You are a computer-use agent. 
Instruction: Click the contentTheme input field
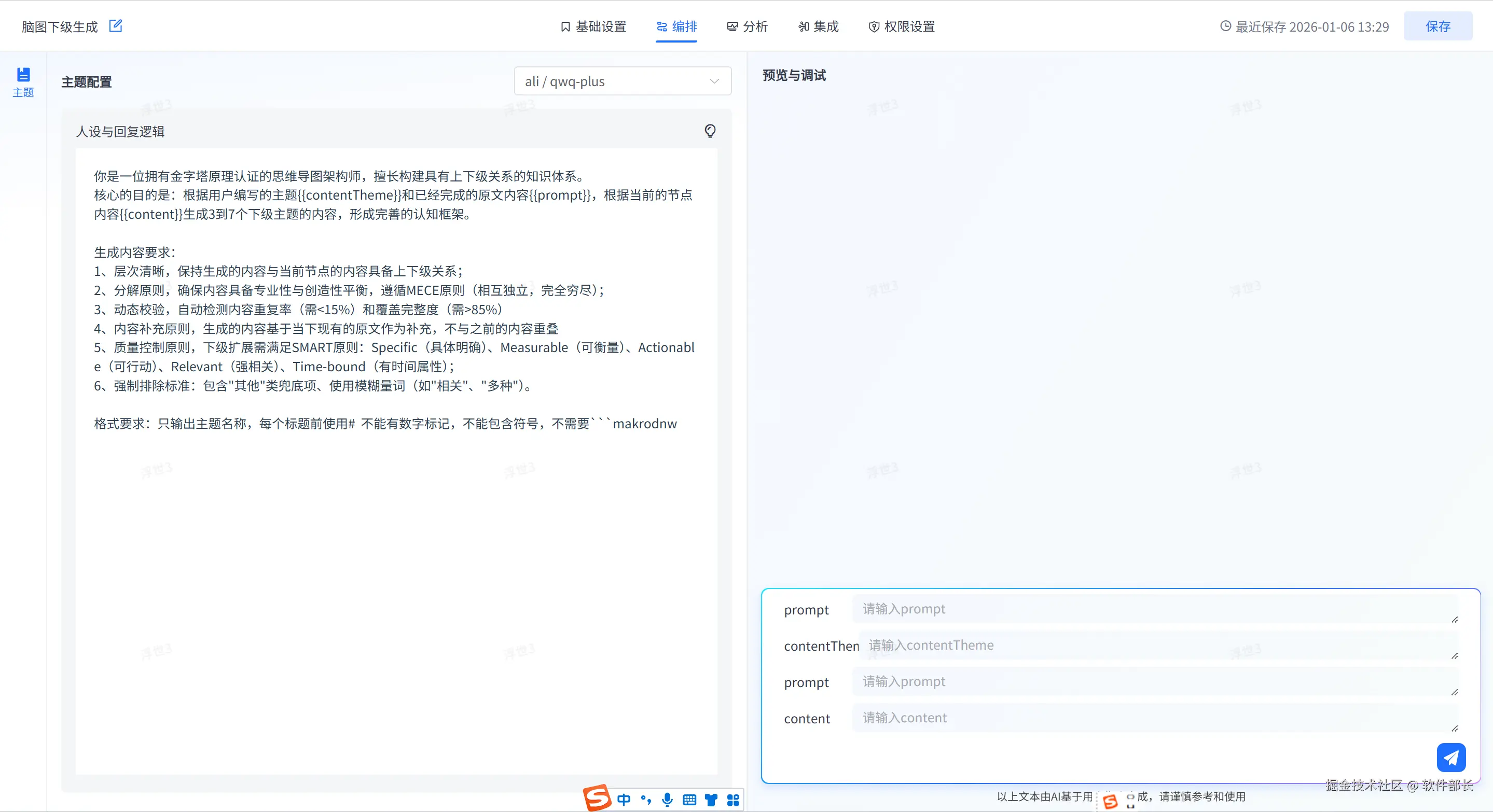1156,645
